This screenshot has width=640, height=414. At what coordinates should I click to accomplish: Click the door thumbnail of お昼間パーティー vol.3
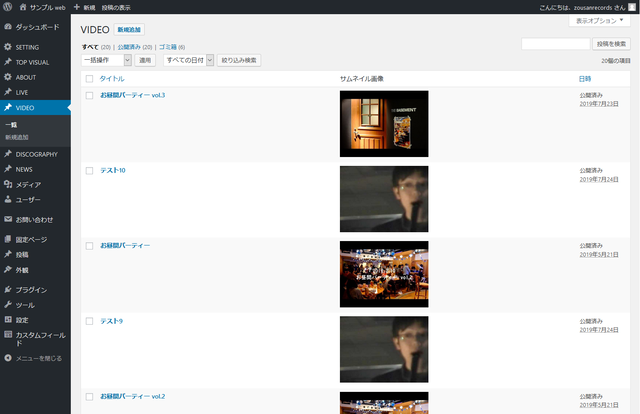tap(384, 124)
